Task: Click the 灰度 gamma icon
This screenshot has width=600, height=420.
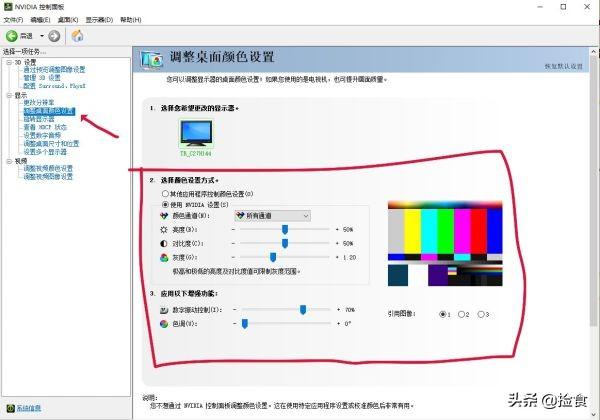Action: [x=164, y=257]
